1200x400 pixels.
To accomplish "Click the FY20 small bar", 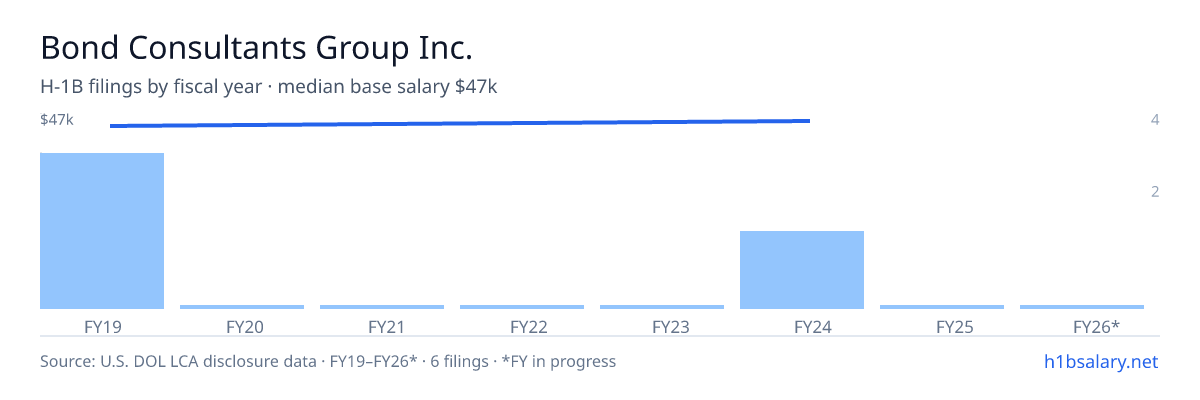I will coord(242,307).
